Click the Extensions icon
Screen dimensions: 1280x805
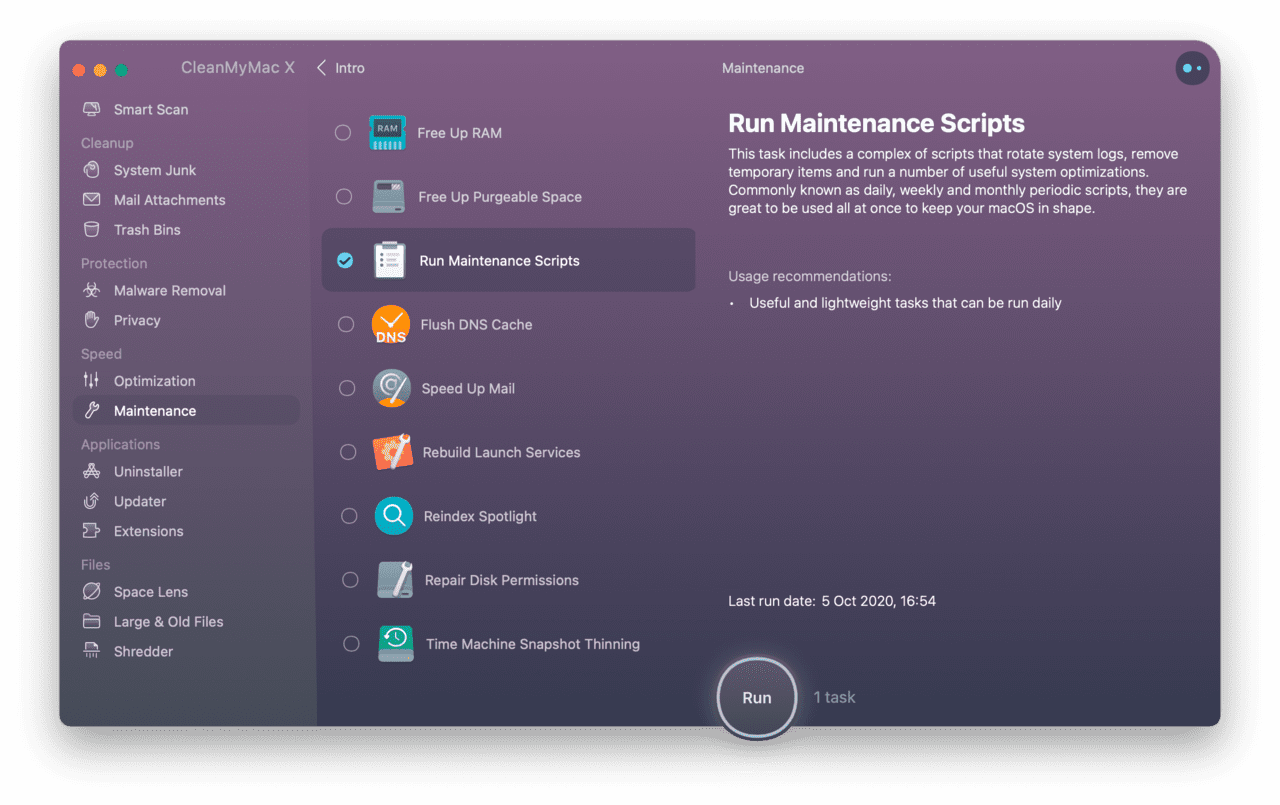92,531
